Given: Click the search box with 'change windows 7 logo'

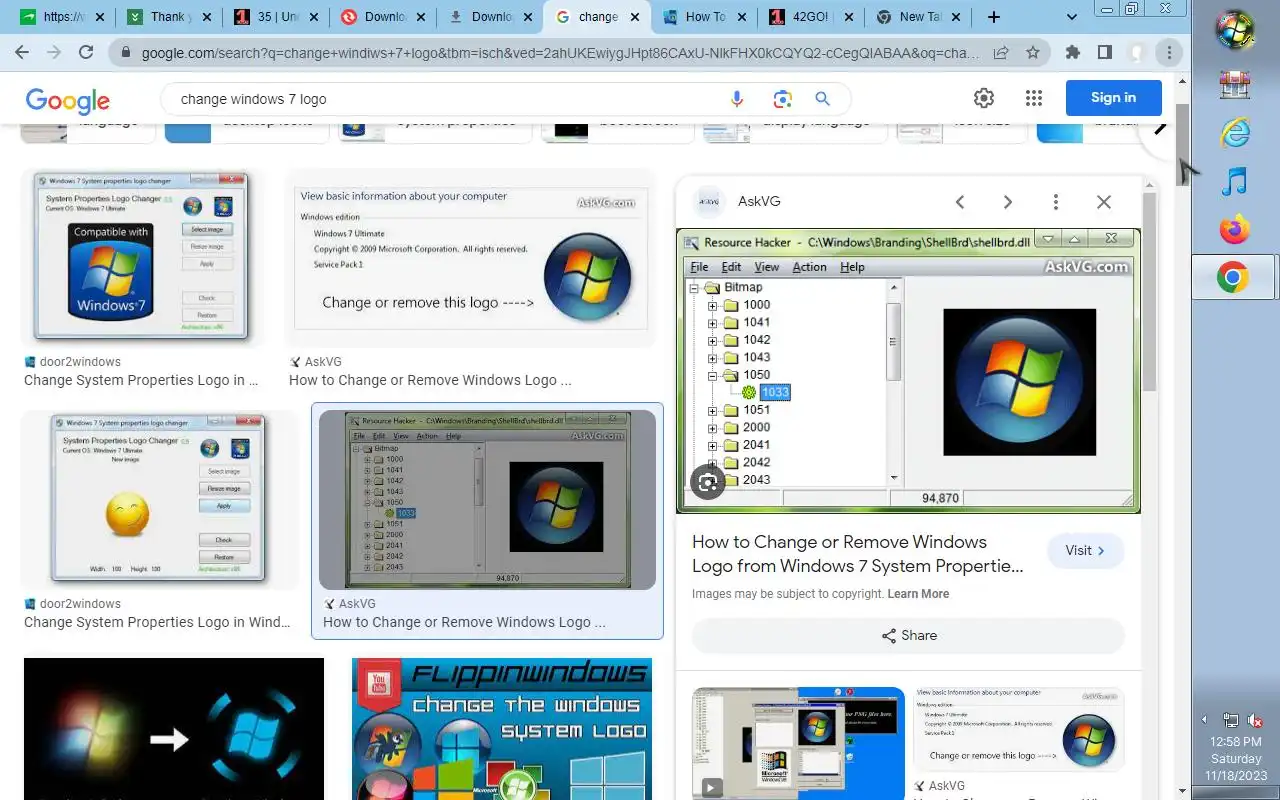Looking at the screenshot, I should [x=448, y=99].
